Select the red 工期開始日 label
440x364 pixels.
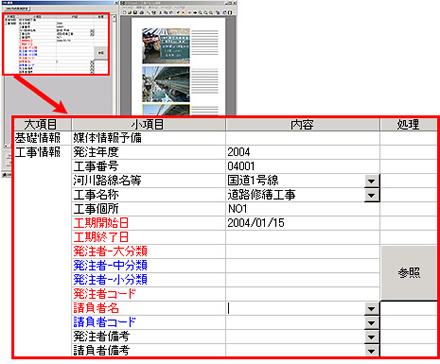[x=101, y=223]
